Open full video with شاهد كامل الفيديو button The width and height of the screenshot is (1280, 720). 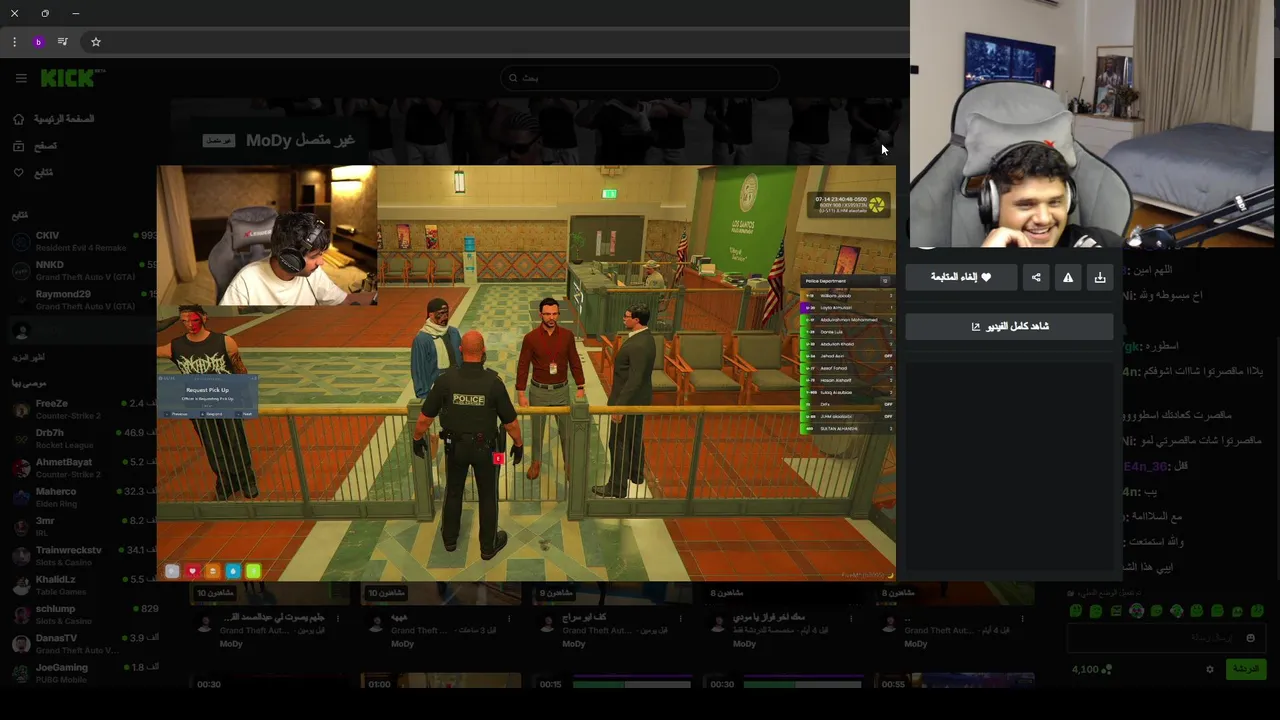(x=1009, y=326)
